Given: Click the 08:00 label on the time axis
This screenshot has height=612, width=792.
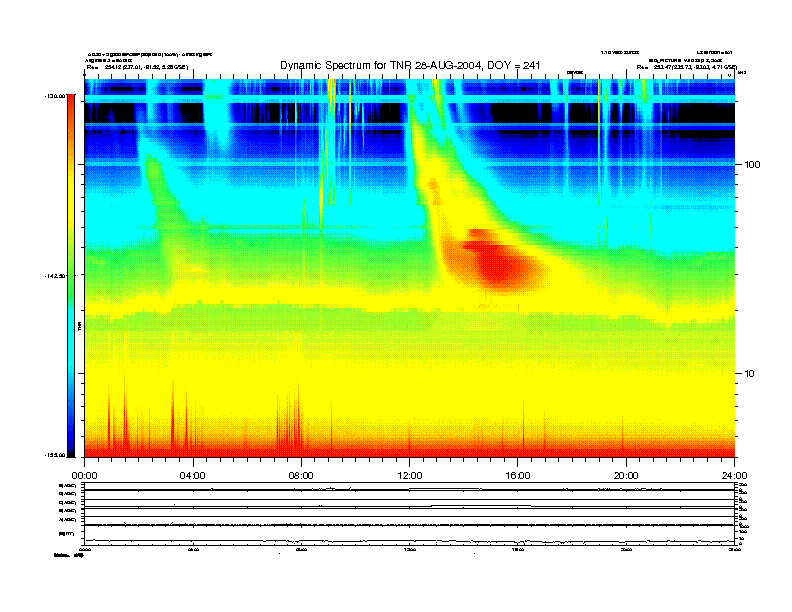Looking at the screenshot, I should click(x=301, y=476).
